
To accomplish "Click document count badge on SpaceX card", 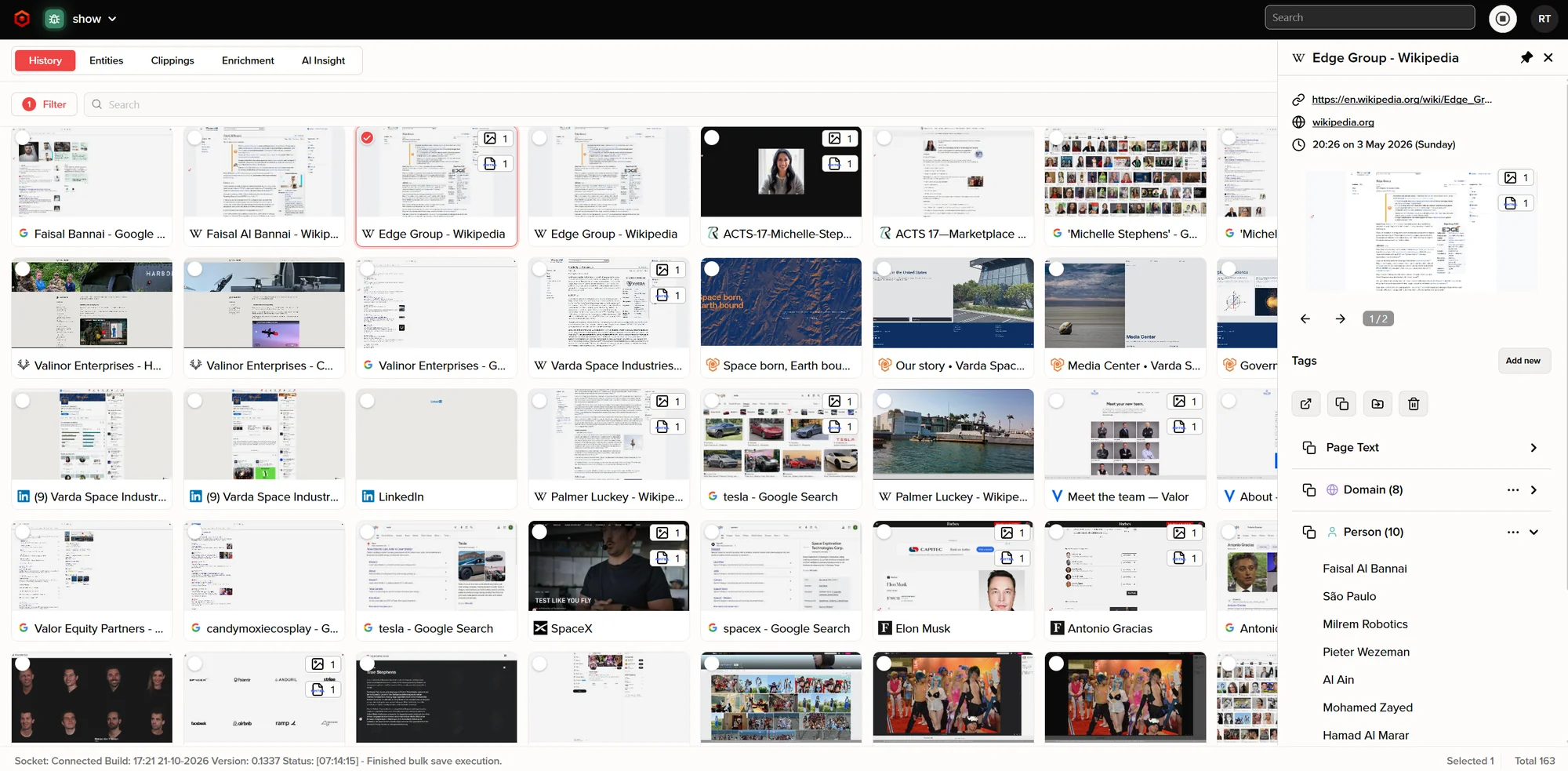I will [x=669, y=558].
